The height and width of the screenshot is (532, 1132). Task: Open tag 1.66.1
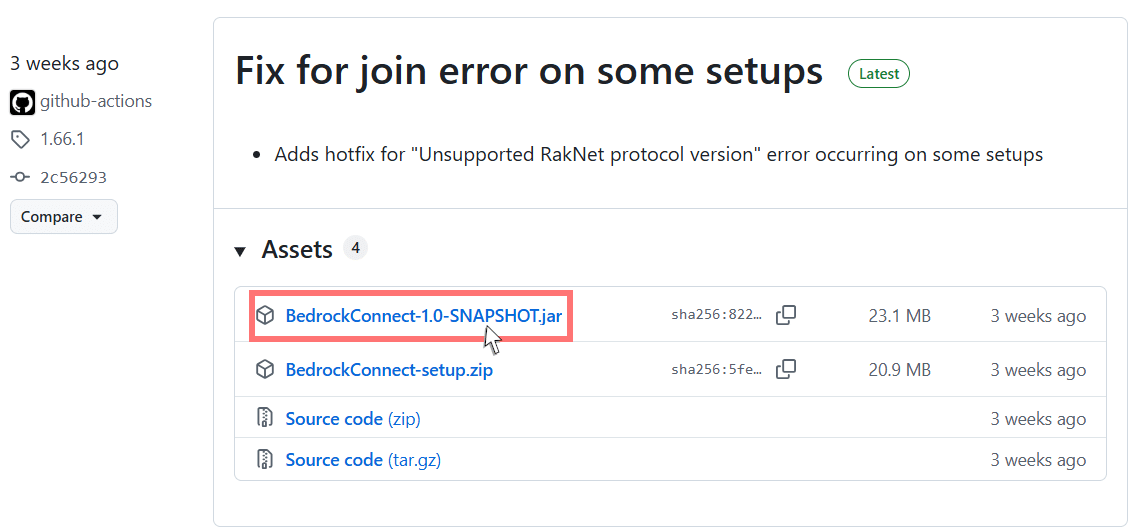point(62,139)
